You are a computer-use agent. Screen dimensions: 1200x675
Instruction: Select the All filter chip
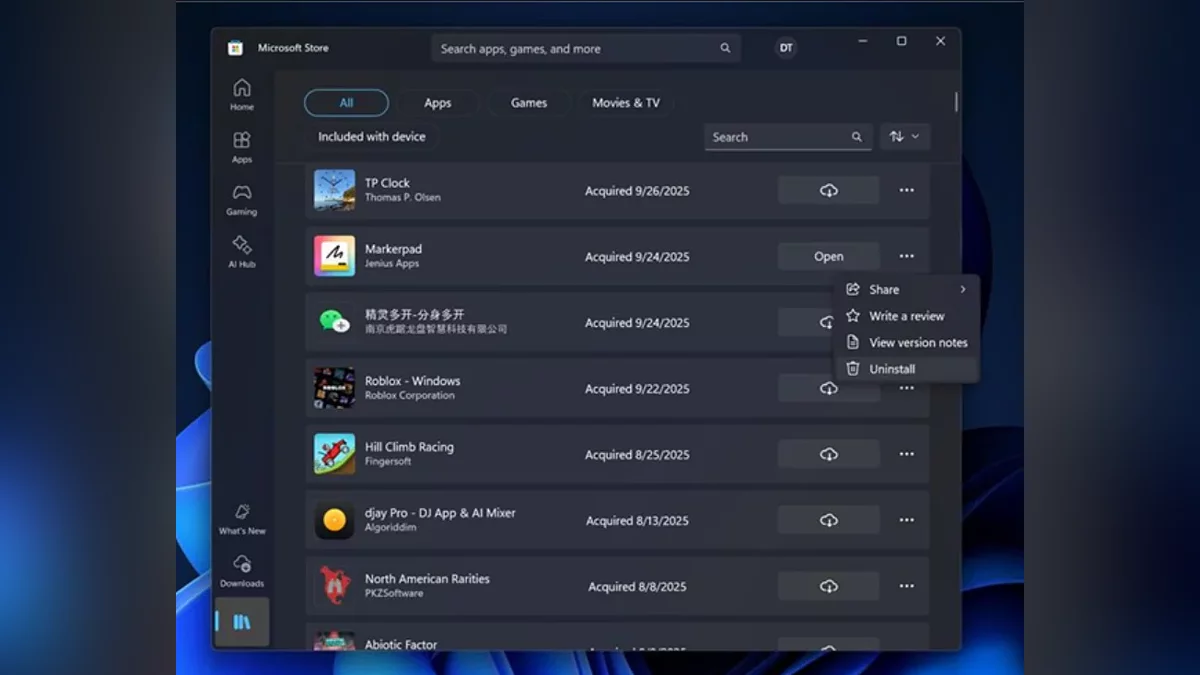346,103
